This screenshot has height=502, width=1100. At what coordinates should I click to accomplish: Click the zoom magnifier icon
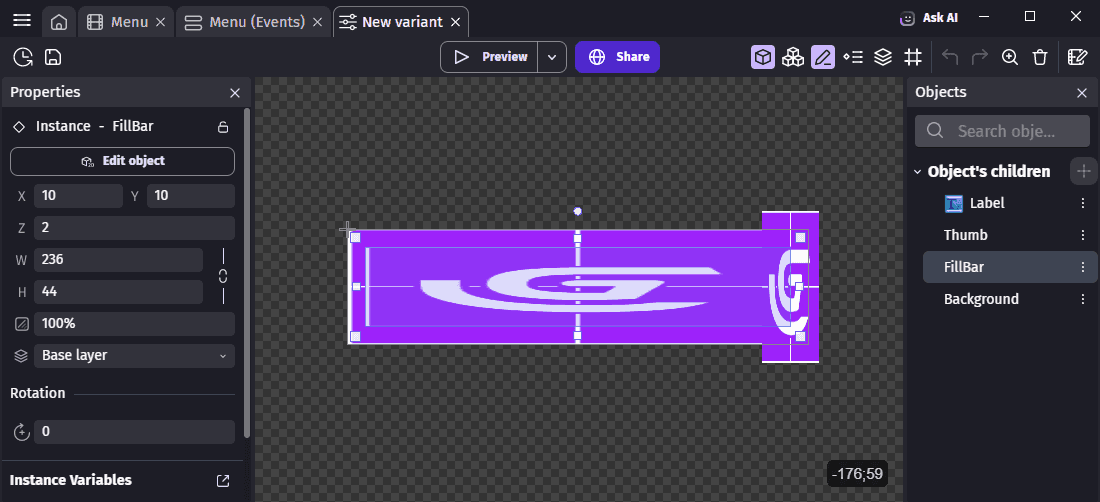coord(1010,57)
